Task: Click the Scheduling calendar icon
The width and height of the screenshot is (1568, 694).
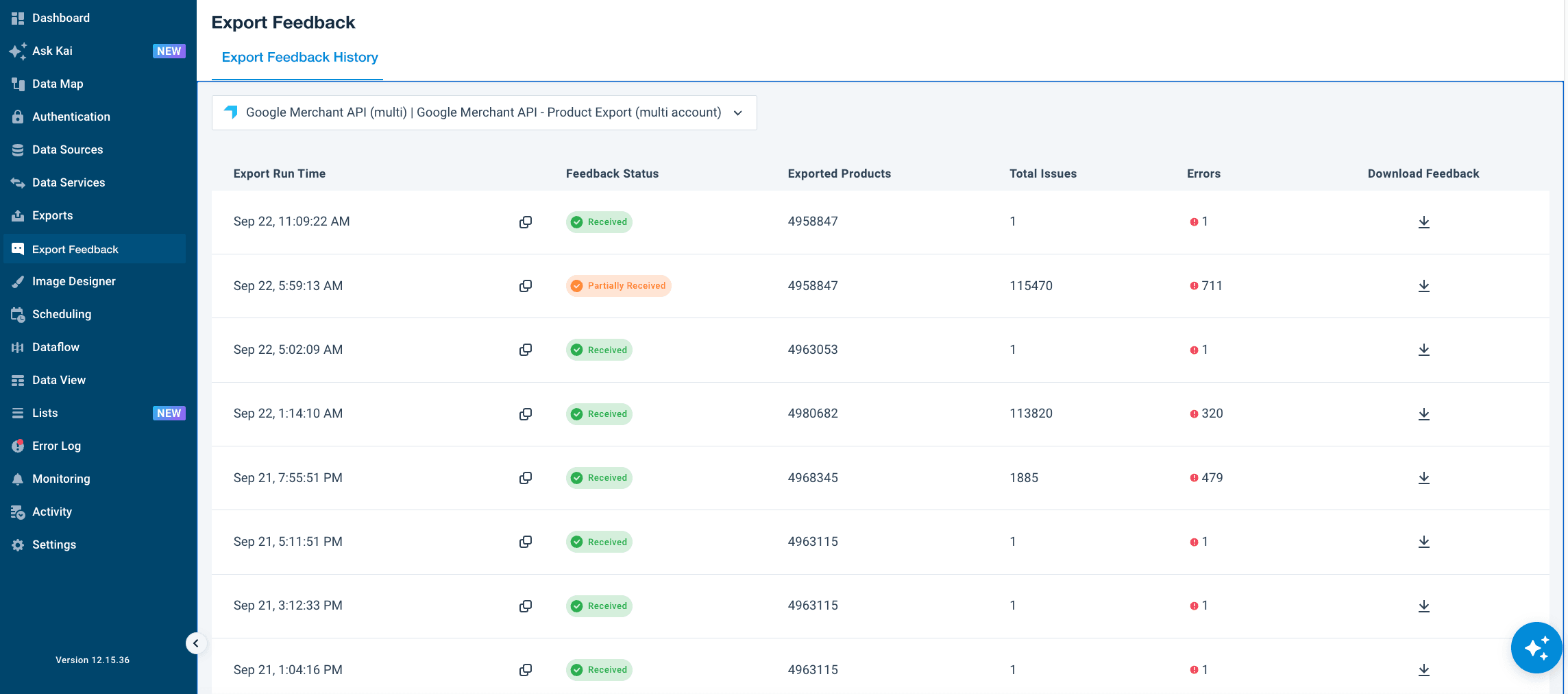Action: coord(18,314)
